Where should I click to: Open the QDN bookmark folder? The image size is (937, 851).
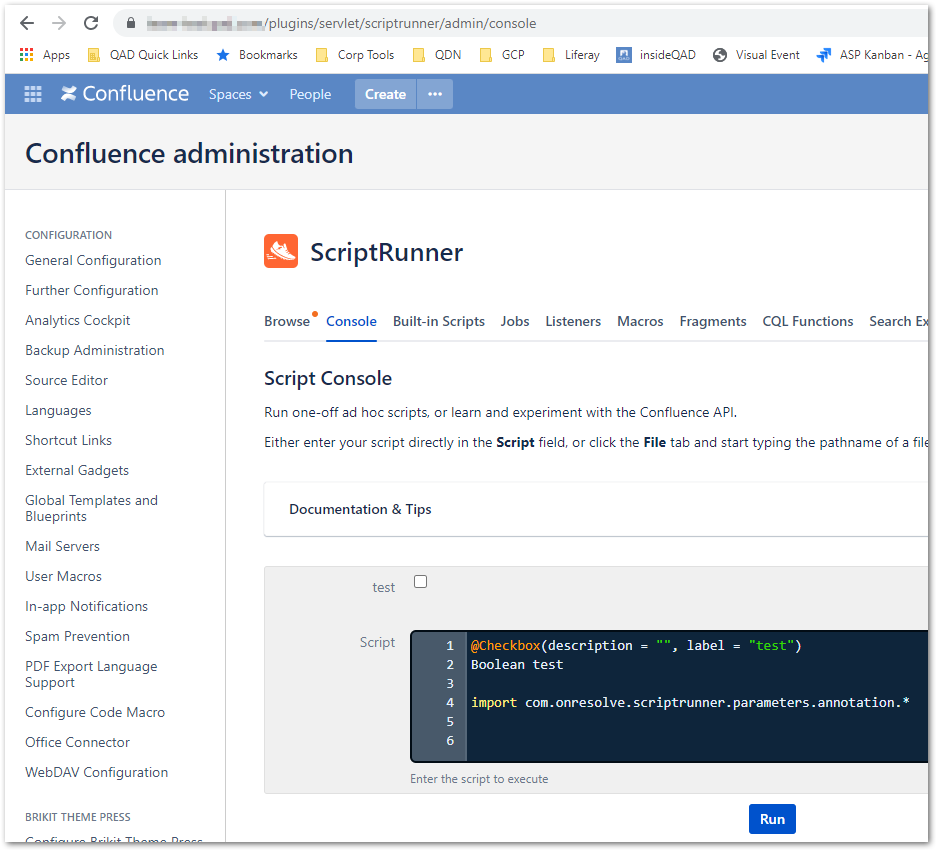tap(437, 55)
